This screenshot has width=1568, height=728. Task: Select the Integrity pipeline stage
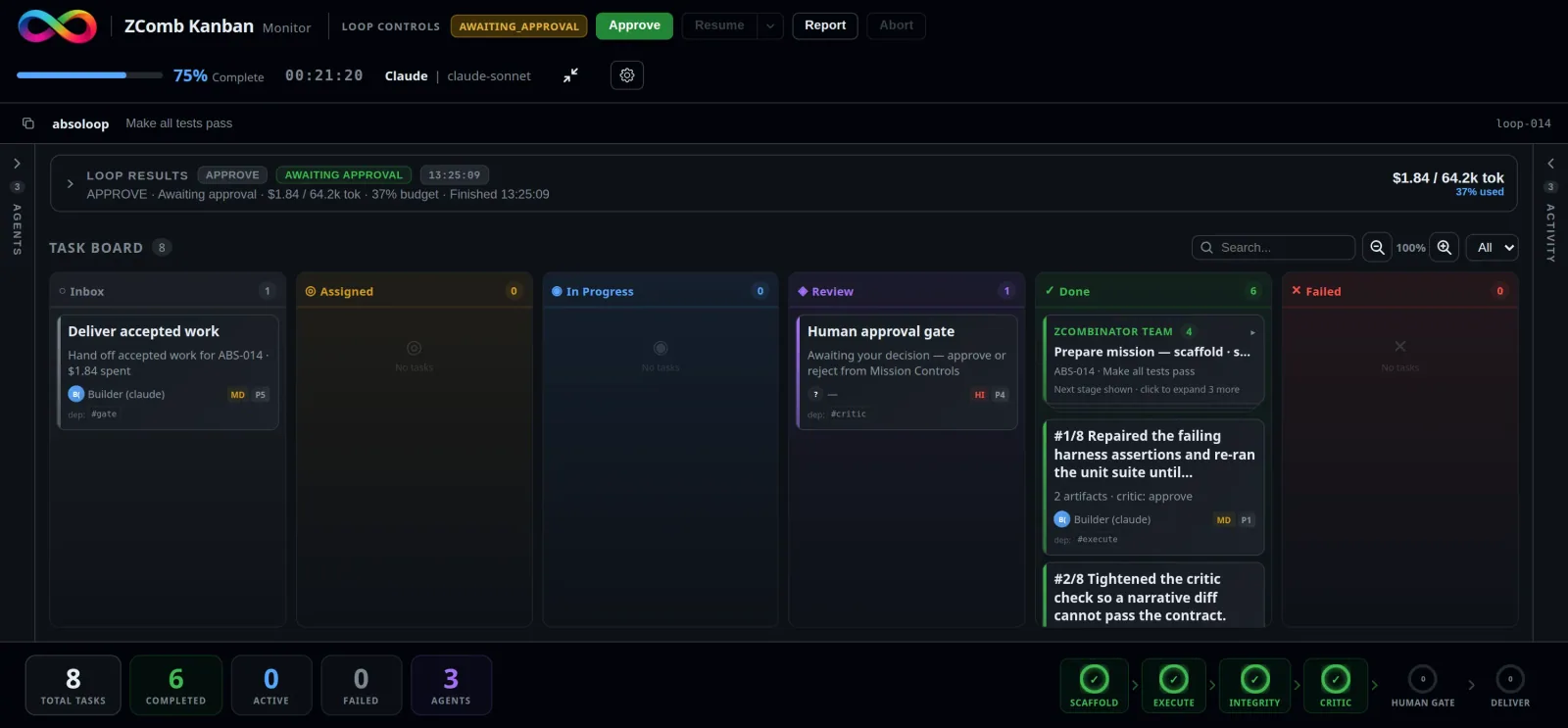1254,686
